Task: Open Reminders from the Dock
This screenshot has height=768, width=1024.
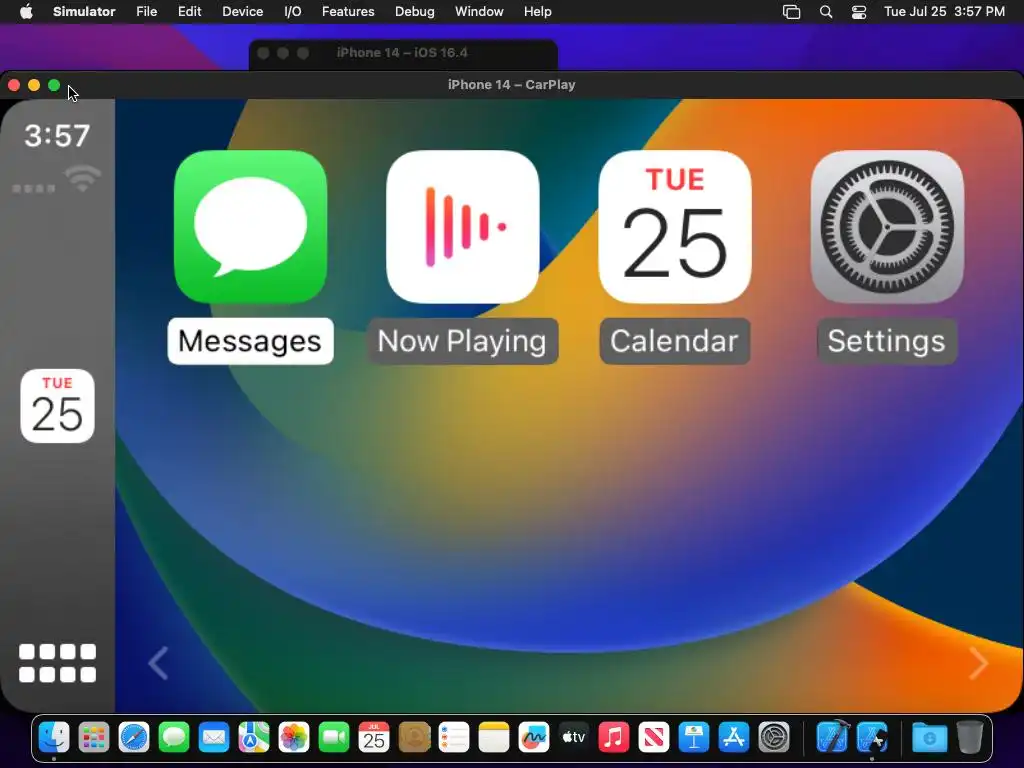Action: coord(454,737)
